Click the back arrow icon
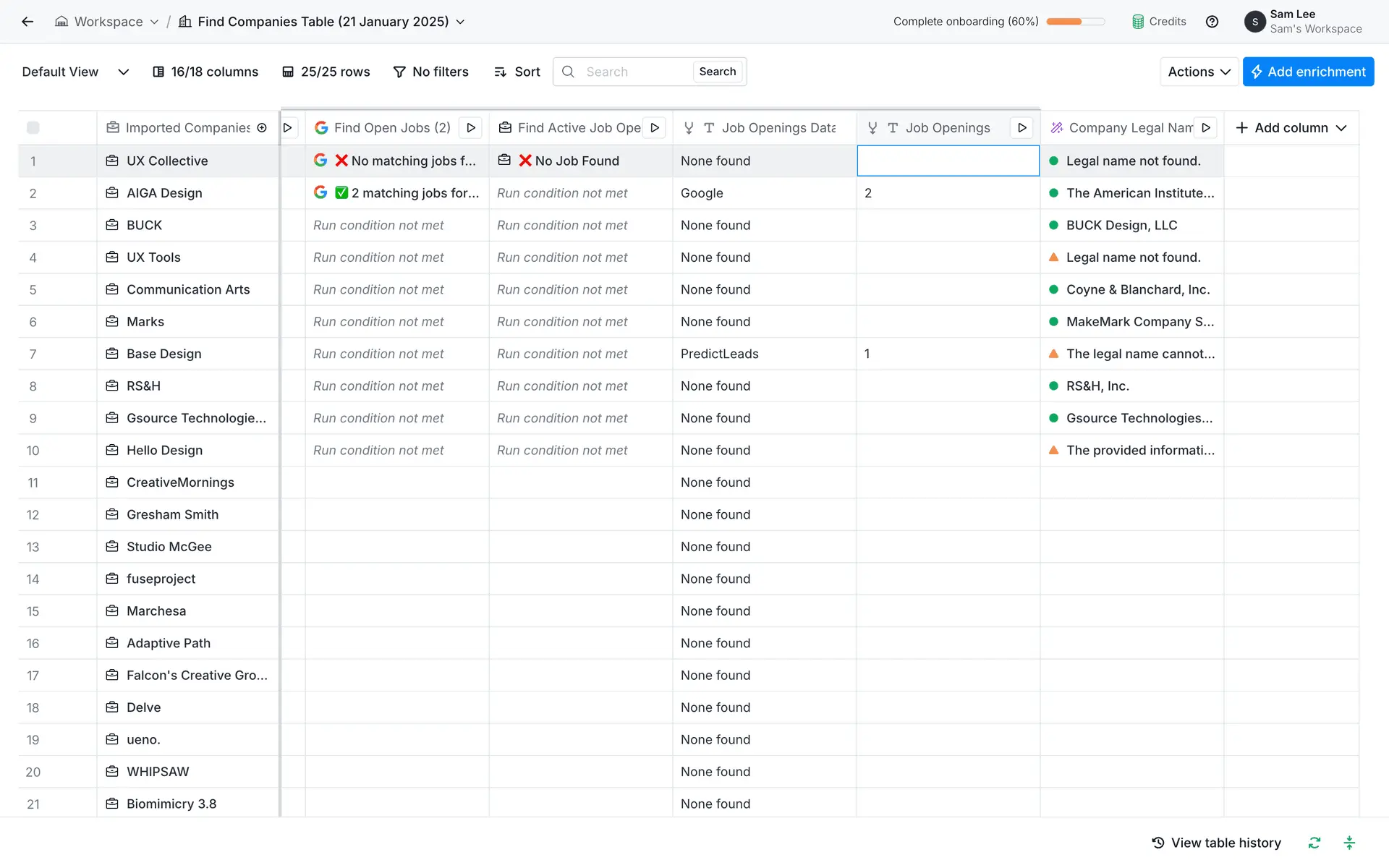1389x868 pixels. [x=27, y=22]
